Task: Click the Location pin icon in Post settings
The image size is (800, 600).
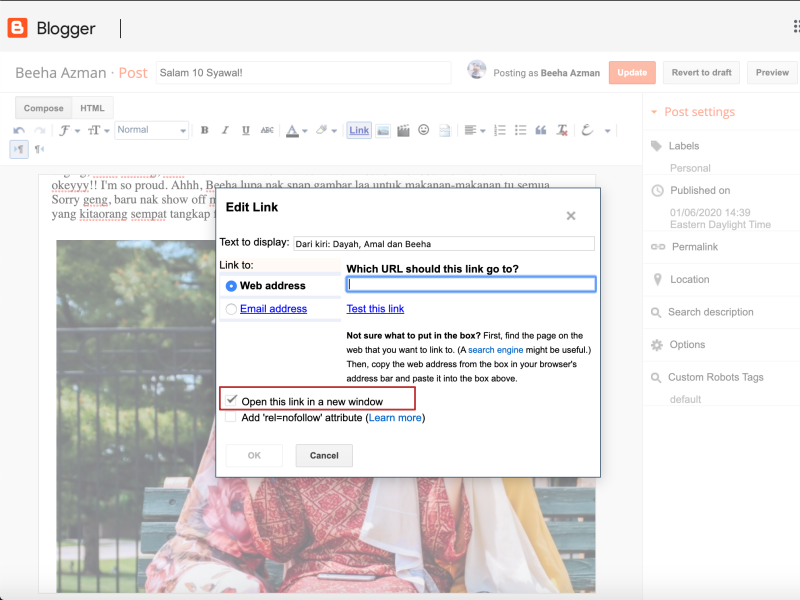Action: (656, 279)
